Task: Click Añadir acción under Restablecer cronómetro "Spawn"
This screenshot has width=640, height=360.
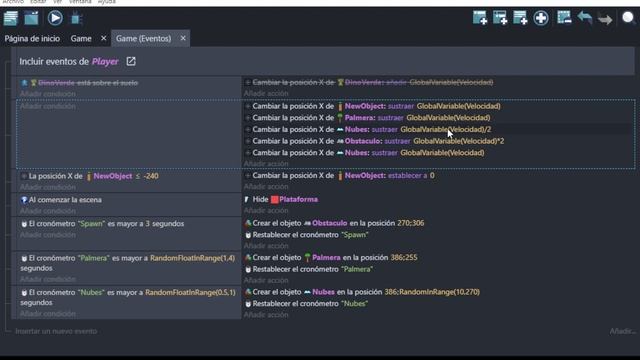Action: [266, 246]
